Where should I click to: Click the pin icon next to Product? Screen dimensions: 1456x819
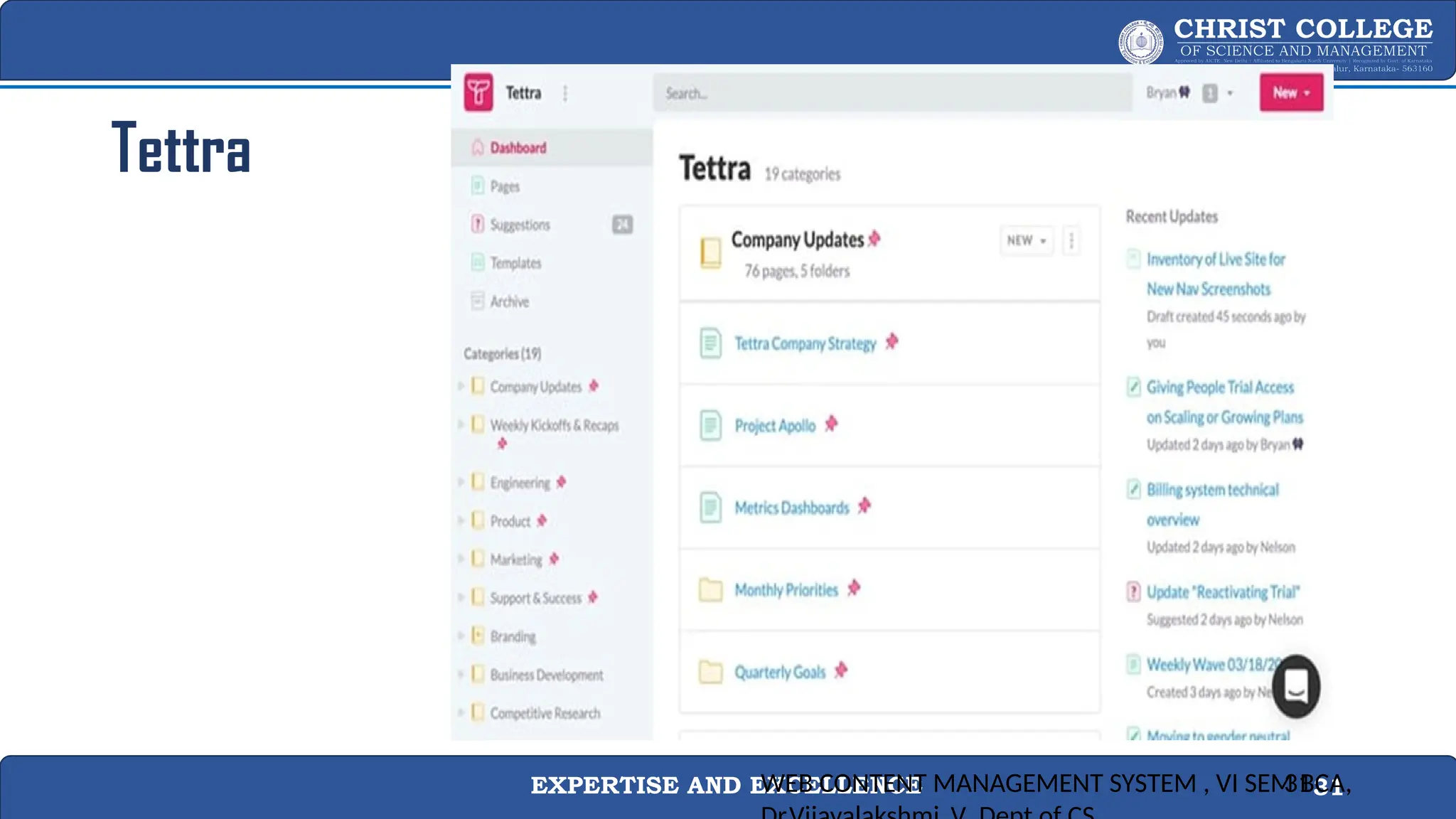[x=542, y=520]
